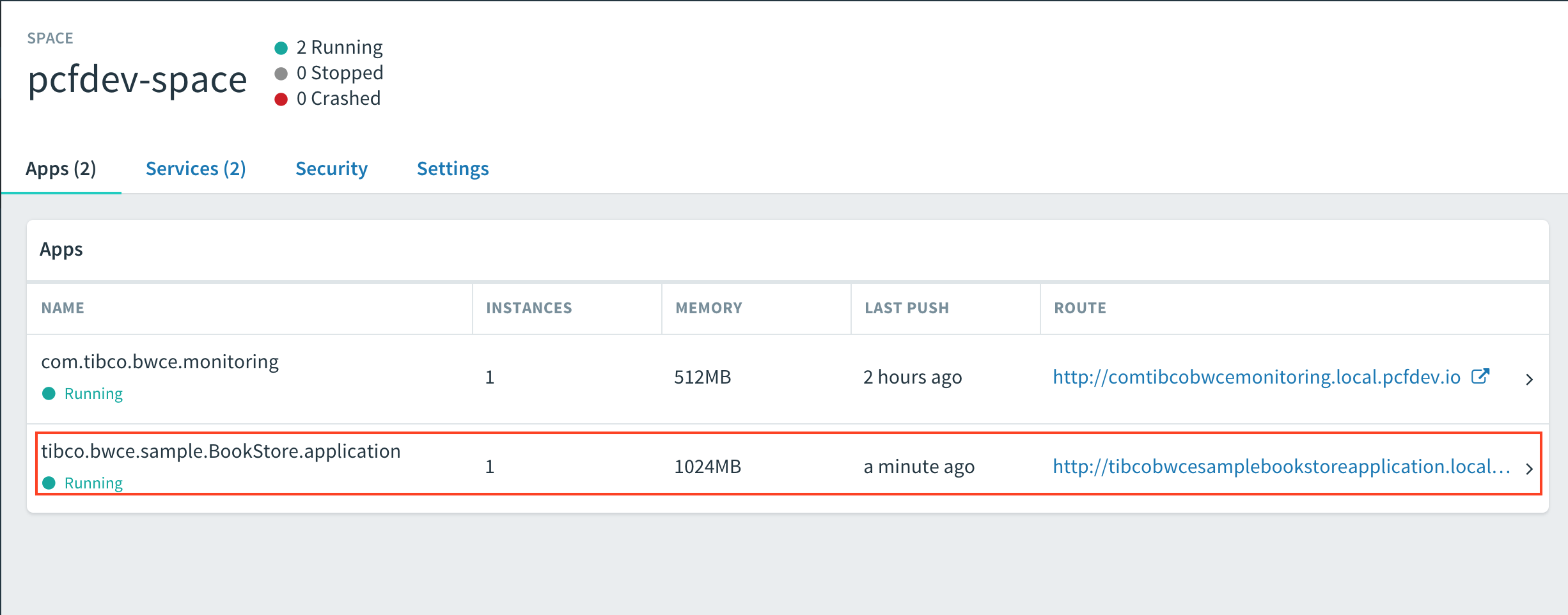Click the '0 Stopped' summary count
The height and width of the screenshot is (615, 1568).
pos(340,73)
